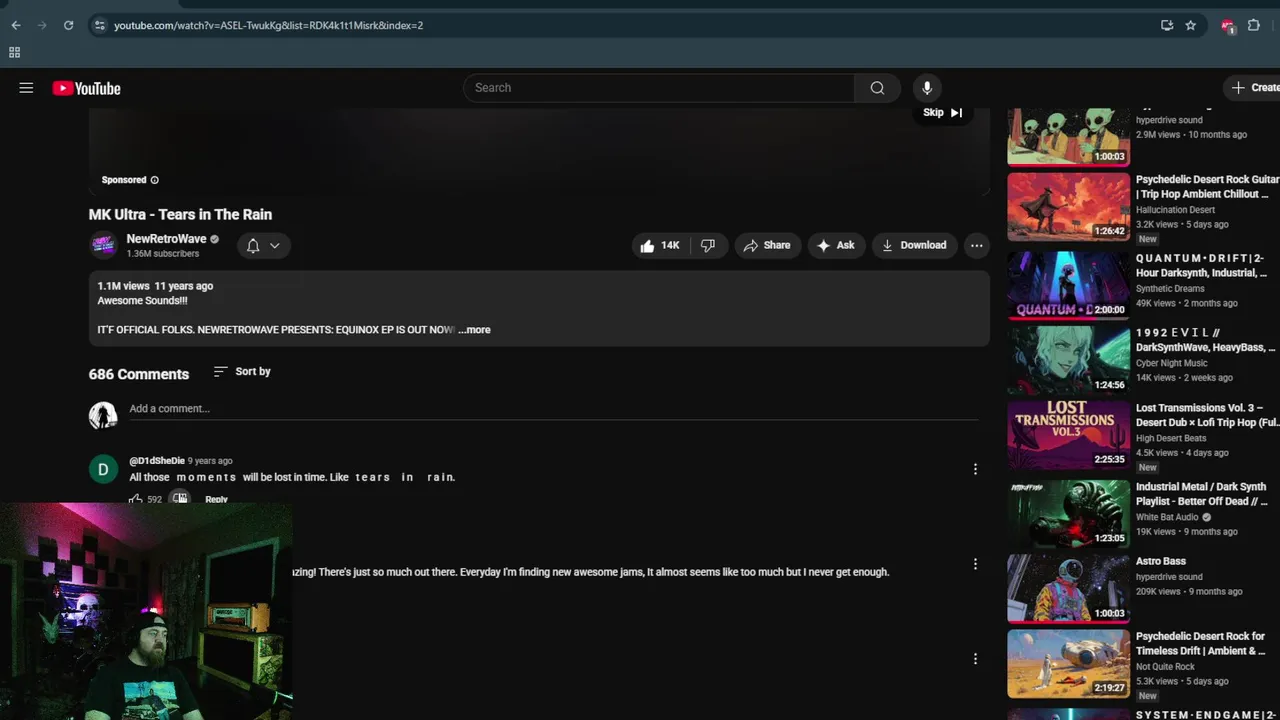
Task: Open the red extension icon in toolbar
Action: coord(1228,26)
